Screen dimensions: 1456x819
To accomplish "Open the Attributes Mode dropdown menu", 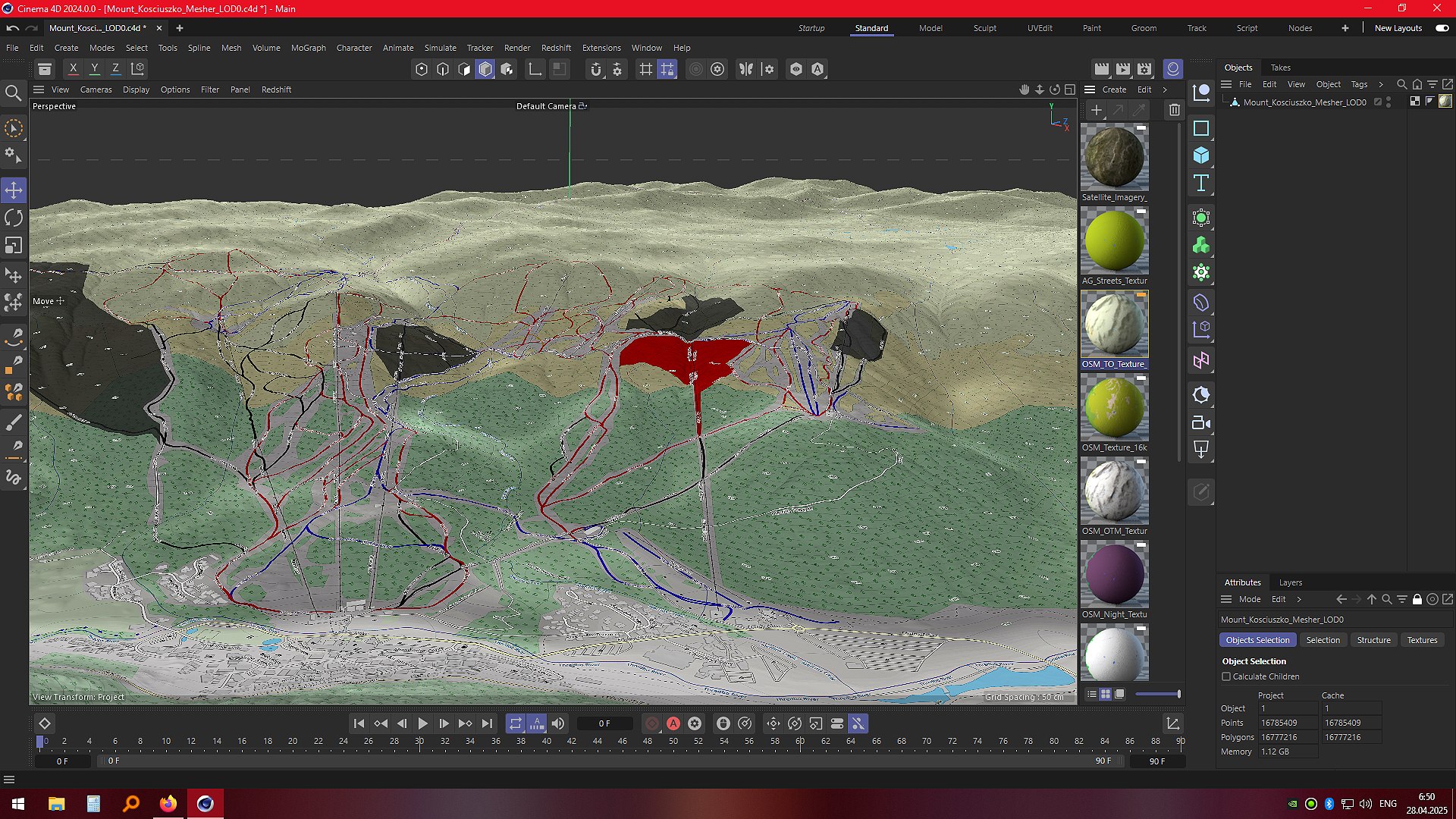I will pyautogui.click(x=1250, y=599).
